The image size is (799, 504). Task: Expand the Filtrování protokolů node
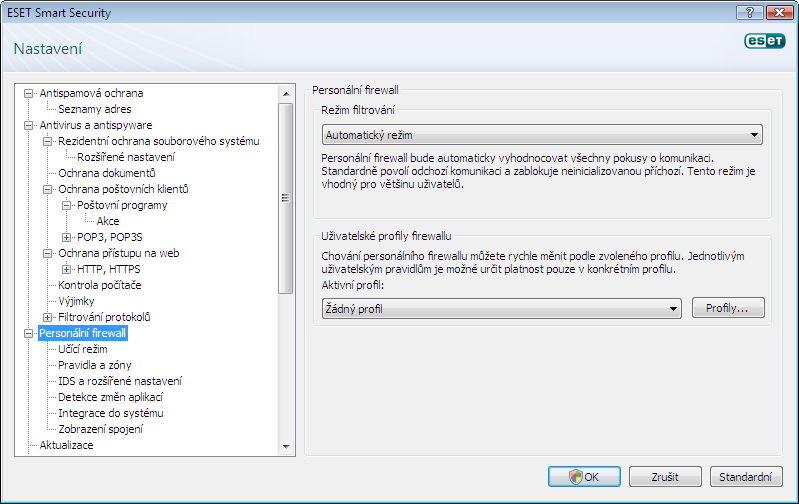coord(47,317)
